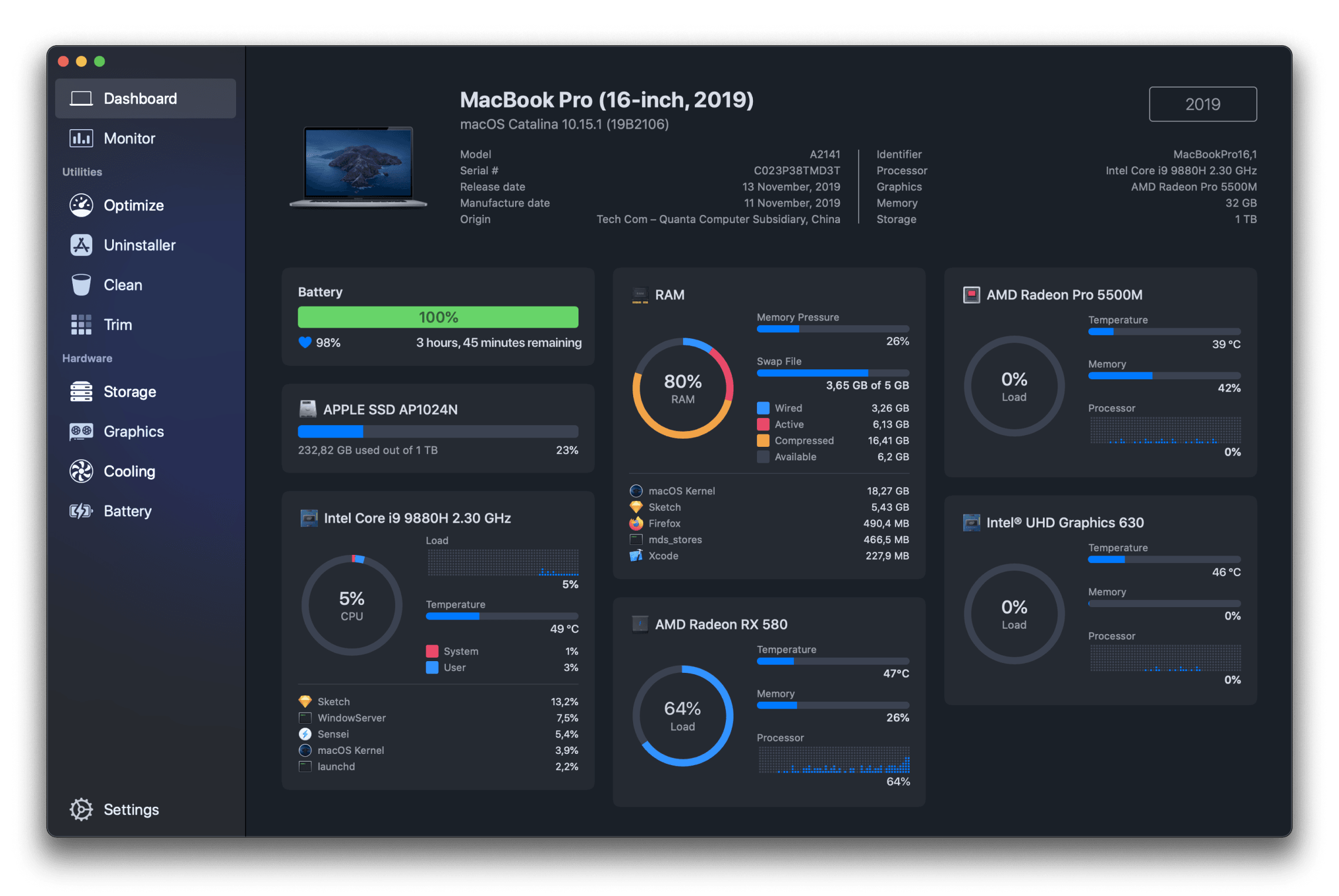Image resolution: width=1339 pixels, height=896 pixels.
Task: Click the blue User CPU color swatch
Action: 432,668
